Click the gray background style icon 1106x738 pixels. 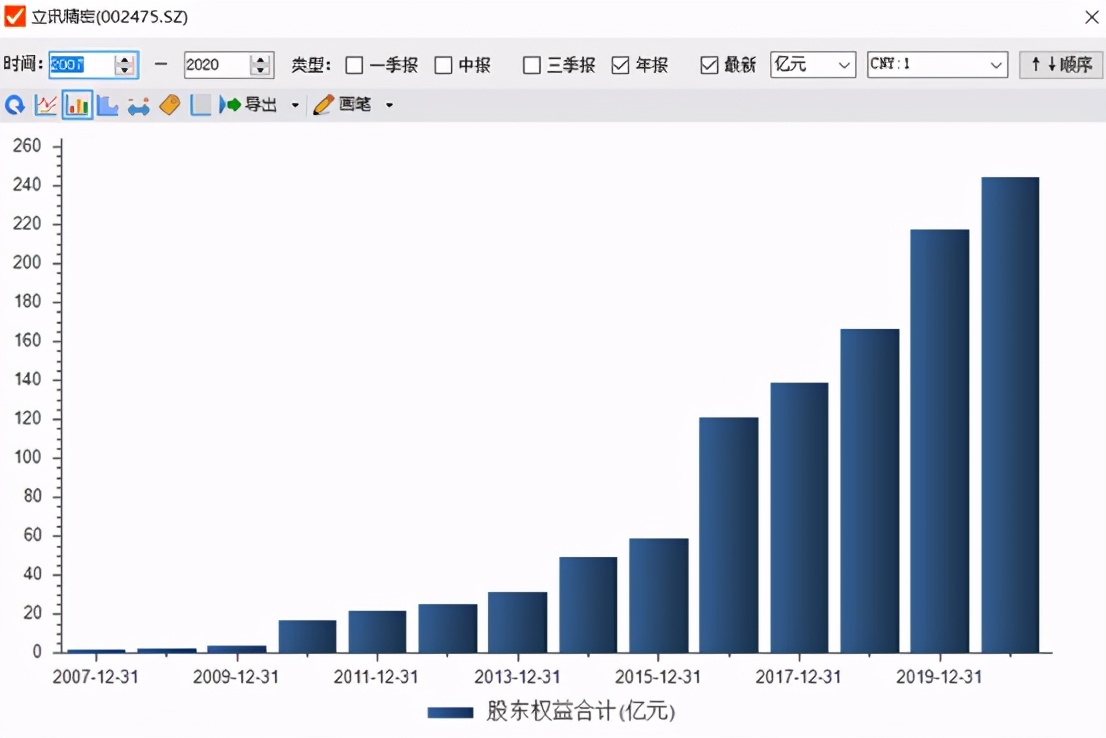199,104
